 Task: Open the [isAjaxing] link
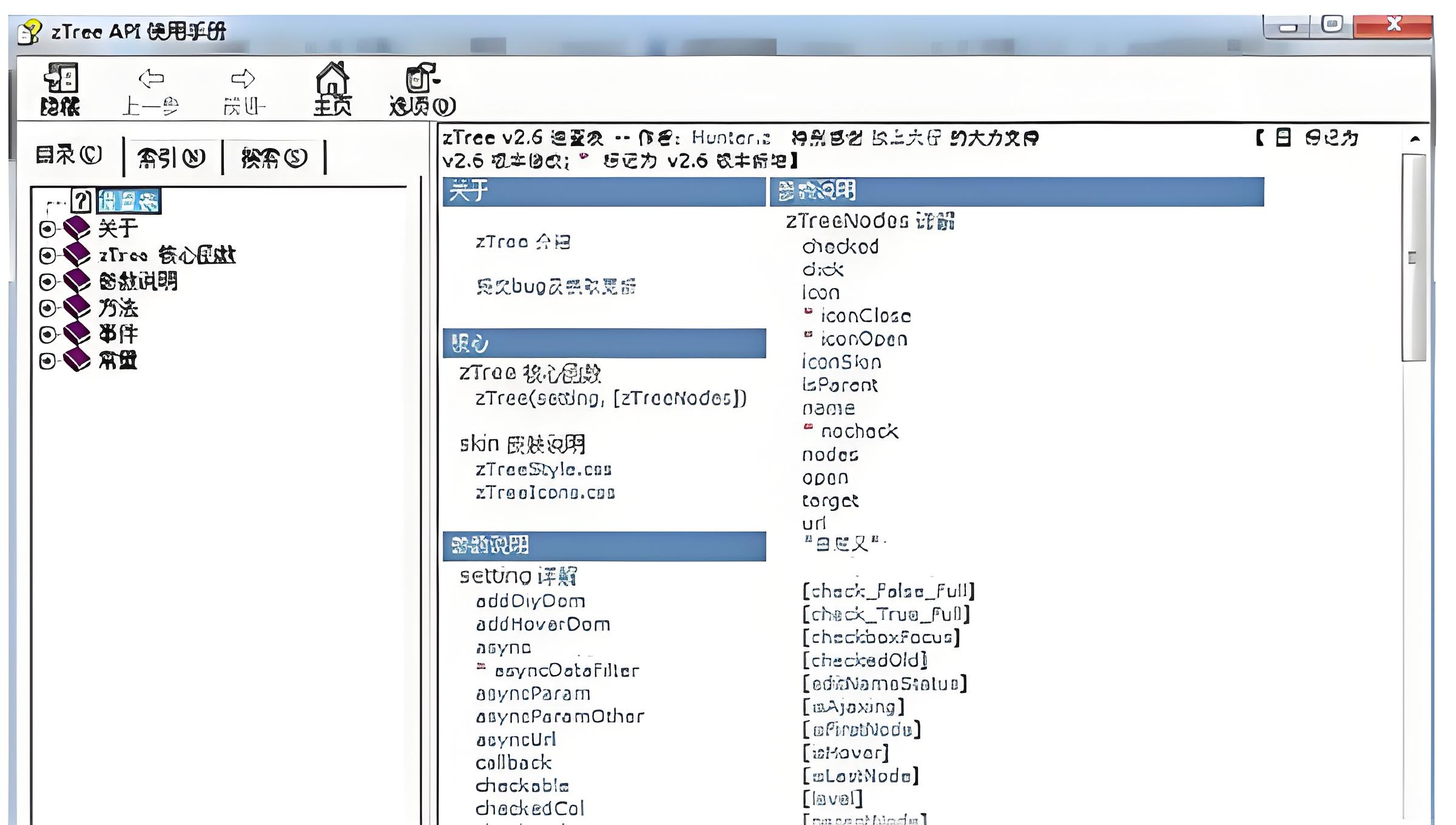tap(854, 707)
